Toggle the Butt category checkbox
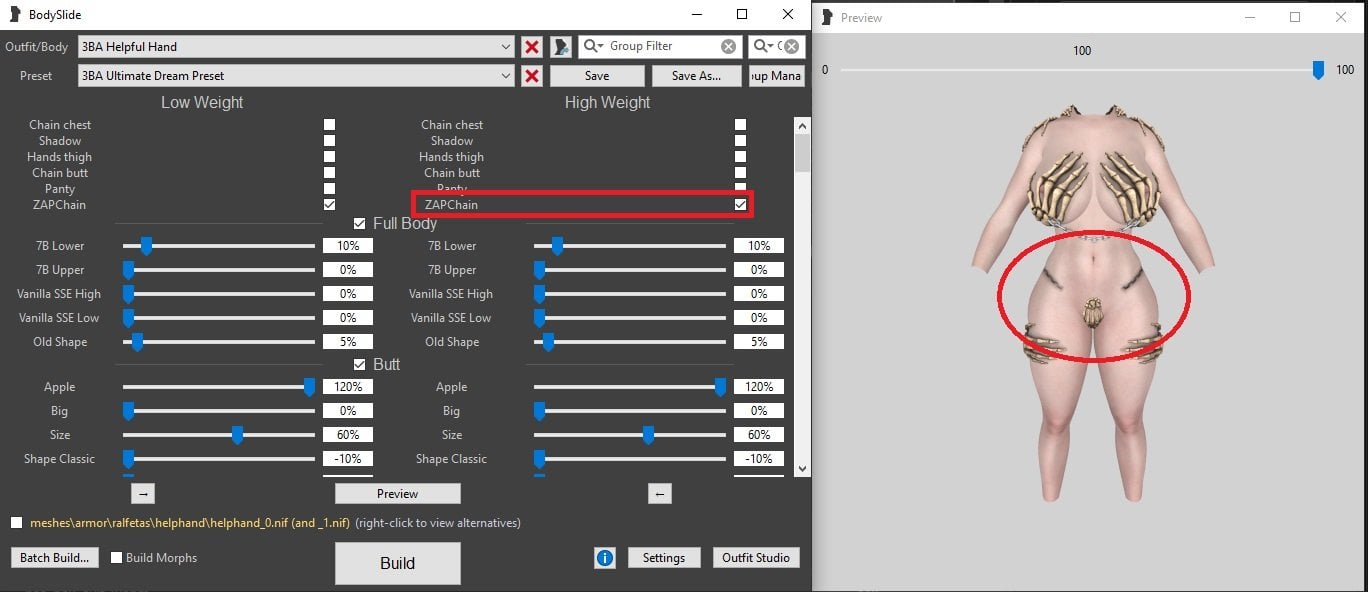 360,364
